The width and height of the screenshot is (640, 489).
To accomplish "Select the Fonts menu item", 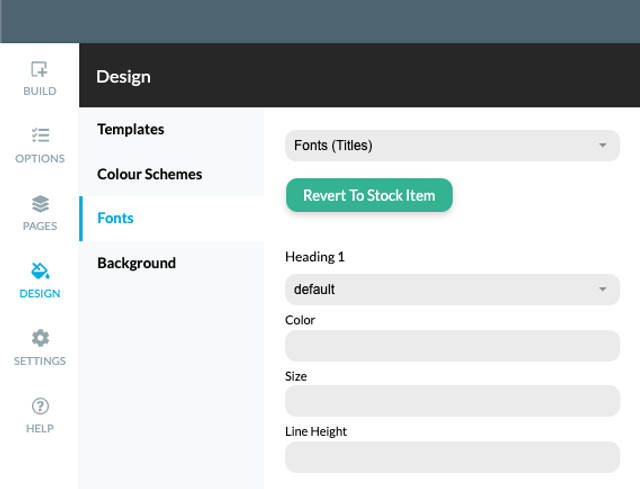I will 171,218.
